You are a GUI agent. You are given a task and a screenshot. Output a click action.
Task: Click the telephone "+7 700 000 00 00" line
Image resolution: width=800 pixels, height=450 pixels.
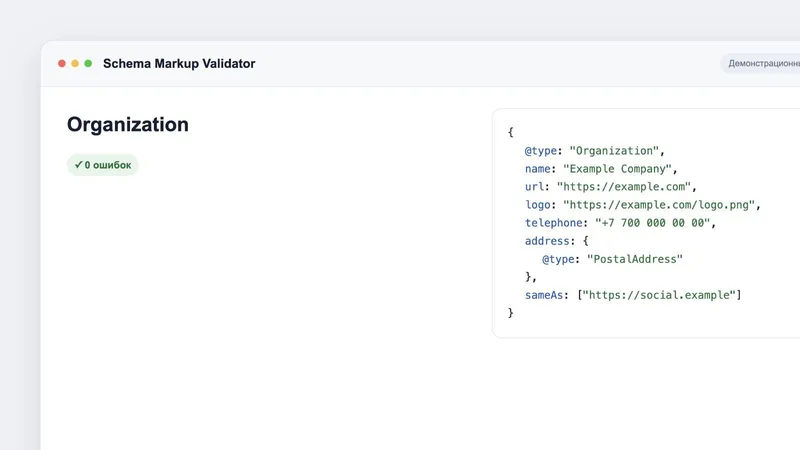(620, 223)
